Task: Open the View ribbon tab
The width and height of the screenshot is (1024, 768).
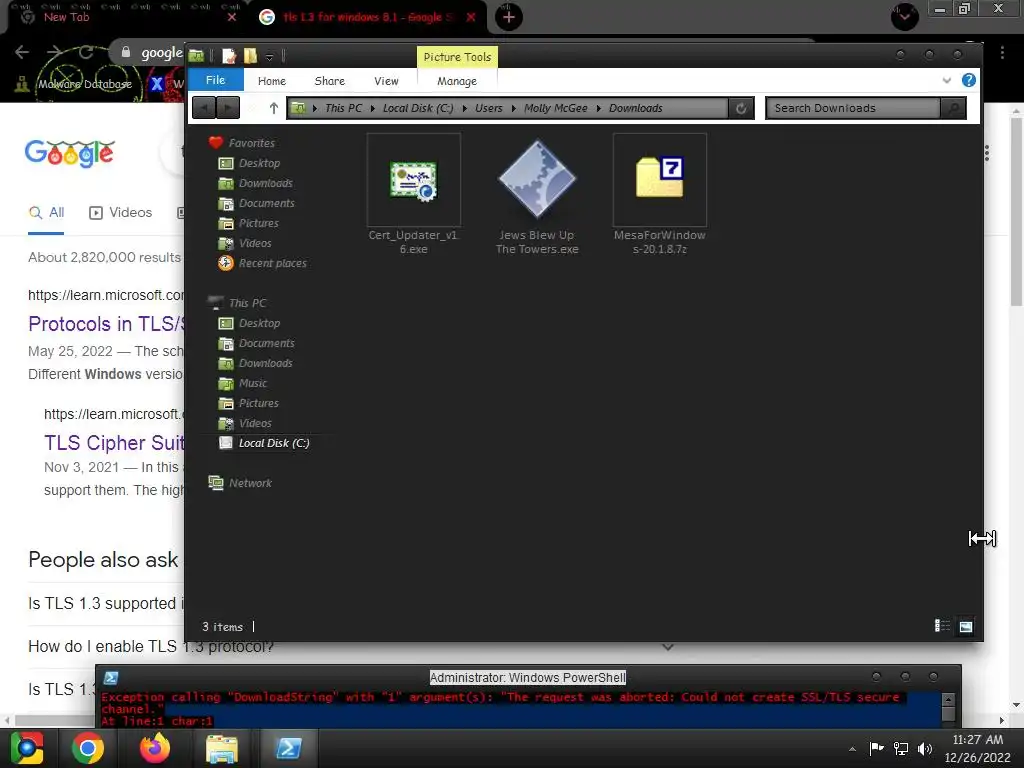Action: click(386, 81)
